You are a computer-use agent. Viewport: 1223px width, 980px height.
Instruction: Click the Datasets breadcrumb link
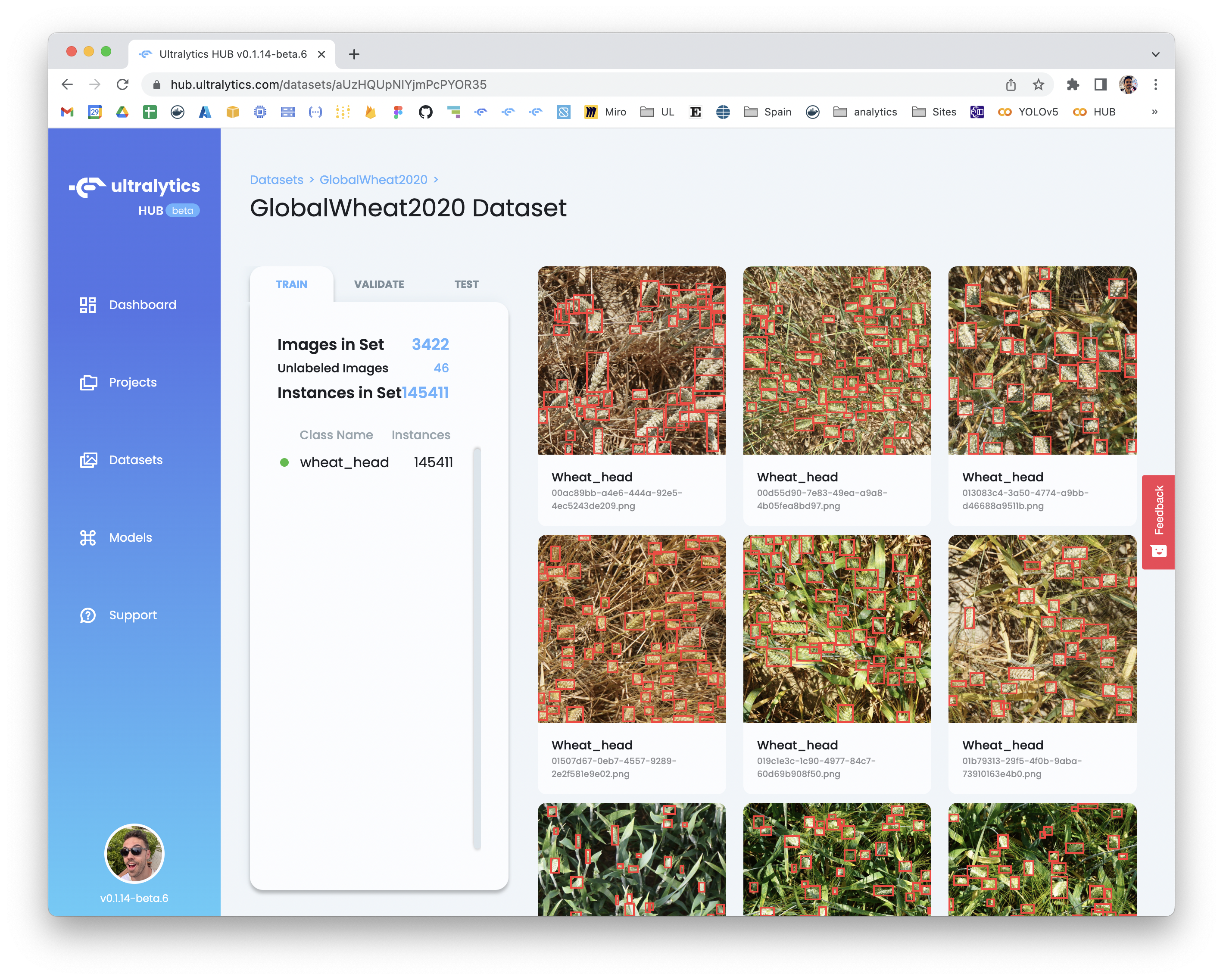coord(276,180)
